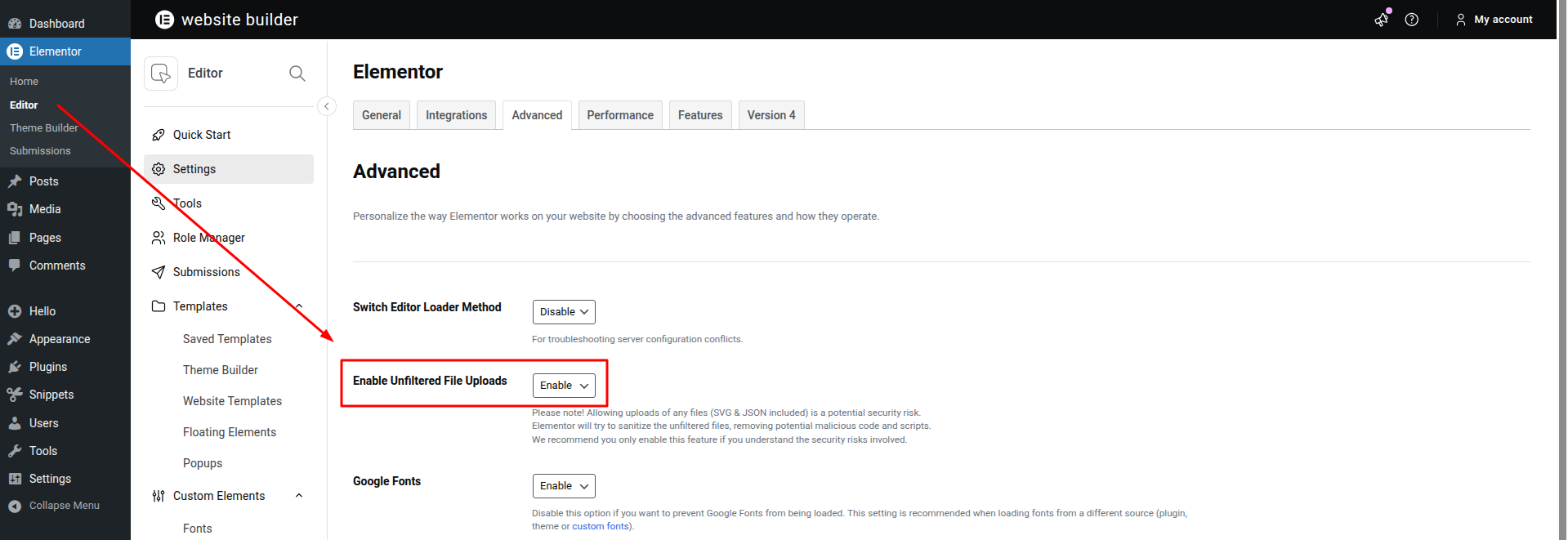
Task: Click the My account user icon
Action: click(x=1461, y=20)
